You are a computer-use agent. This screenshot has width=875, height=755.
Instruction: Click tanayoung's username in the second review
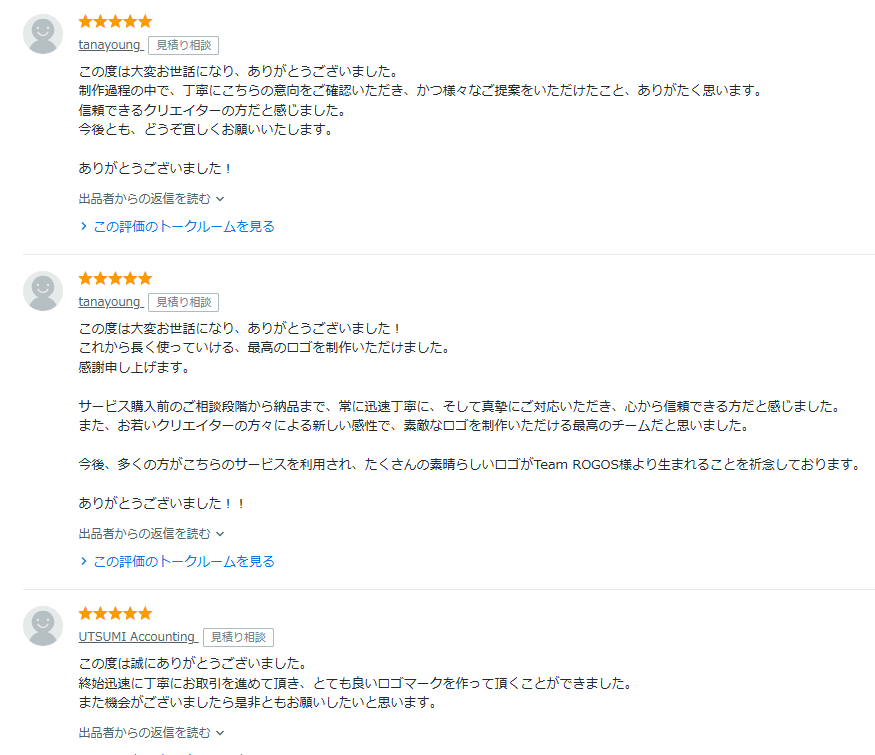[x=108, y=302]
